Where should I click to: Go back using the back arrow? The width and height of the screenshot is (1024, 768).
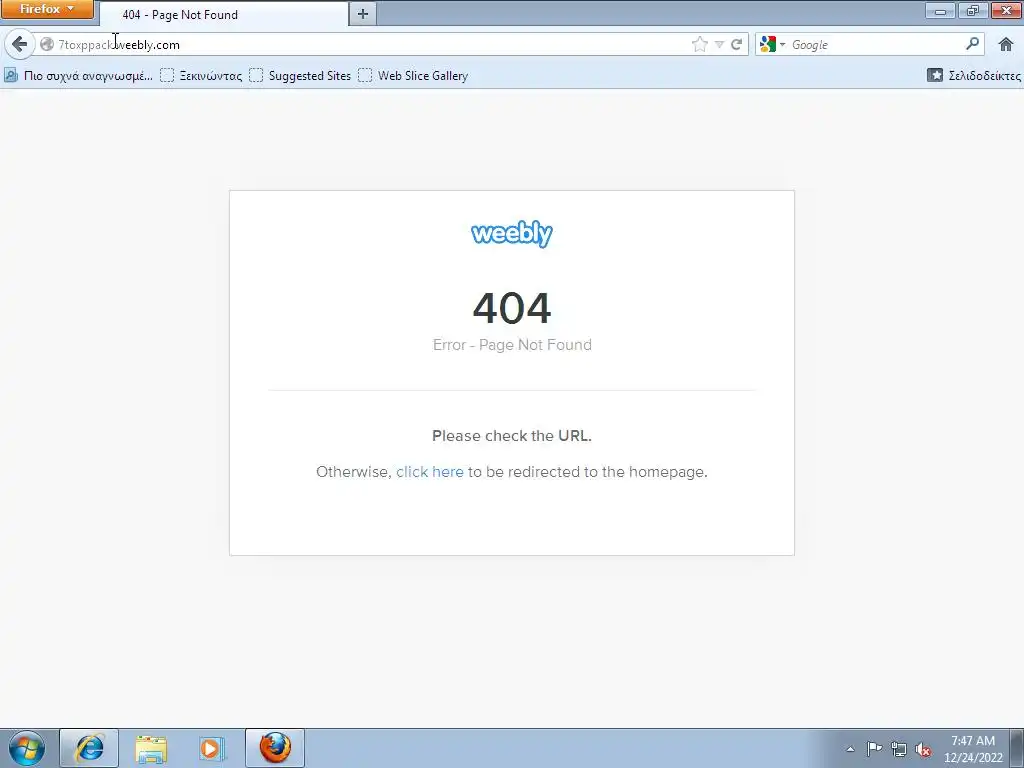point(20,44)
